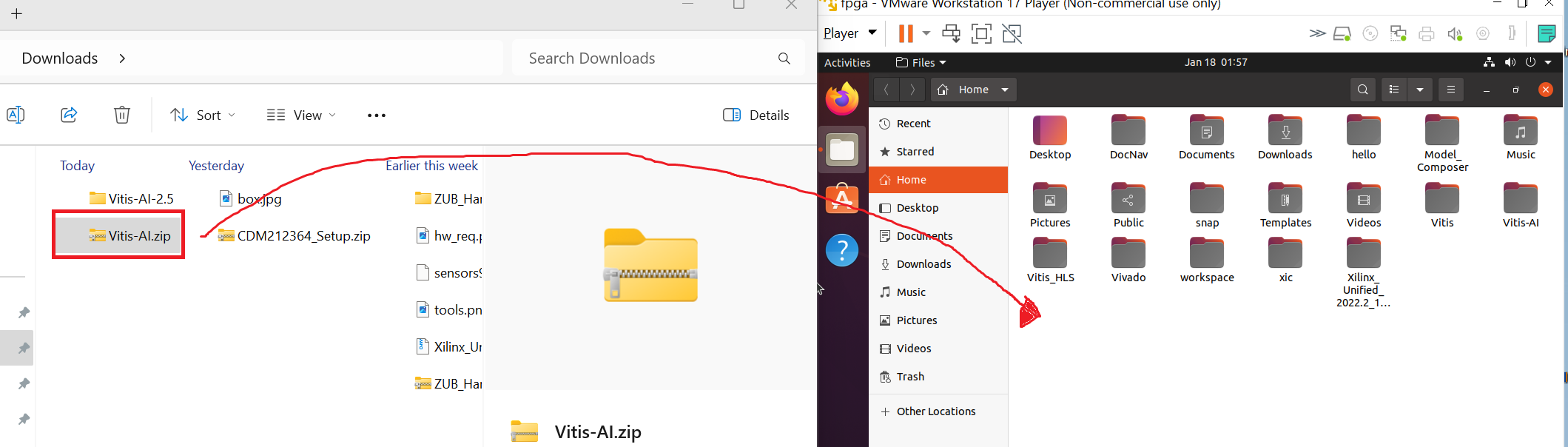
Task: Pause the VM with the orange pause button
Action: 906,33
